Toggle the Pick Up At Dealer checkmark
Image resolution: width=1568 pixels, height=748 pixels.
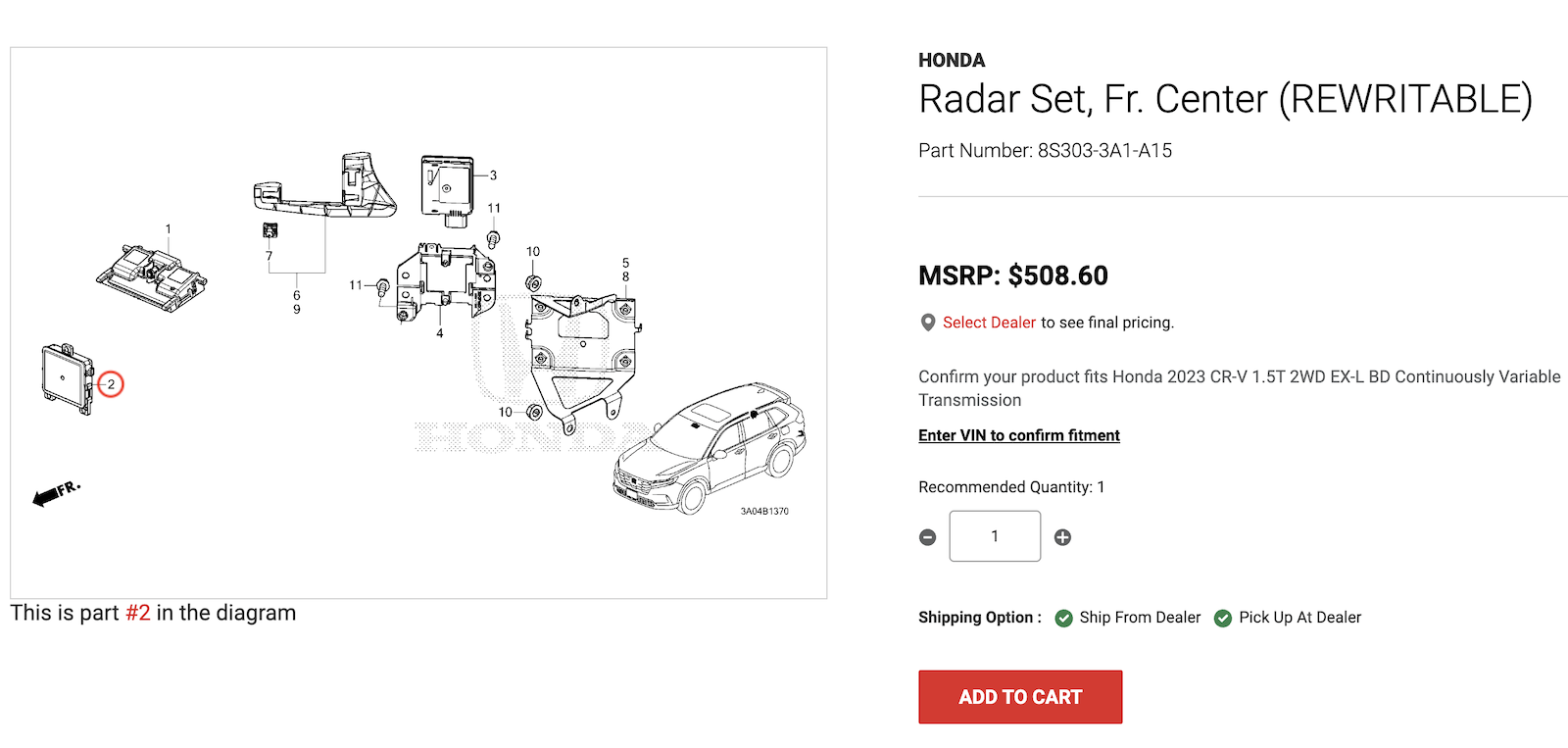tap(1223, 618)
